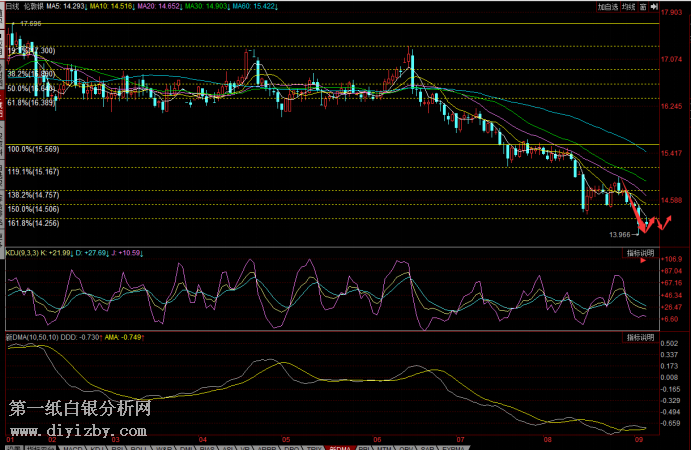The height and width of the screenshot is (451, 691).
Task: Click the small icon before DMA(10,50,10) label
Action: tap(8, 338)
